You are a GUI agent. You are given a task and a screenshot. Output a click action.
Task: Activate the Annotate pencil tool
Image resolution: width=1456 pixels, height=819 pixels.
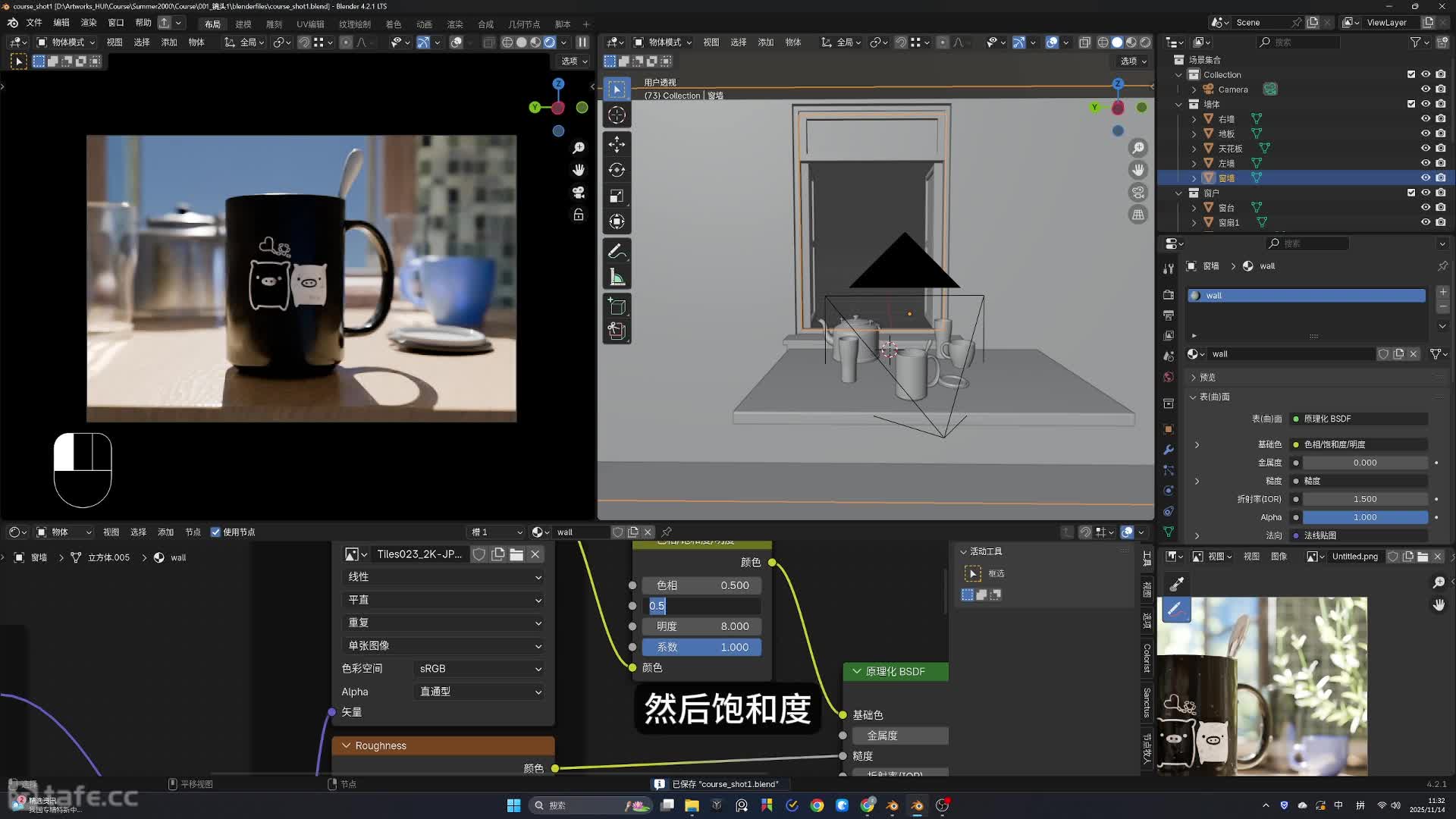(617, 251)
